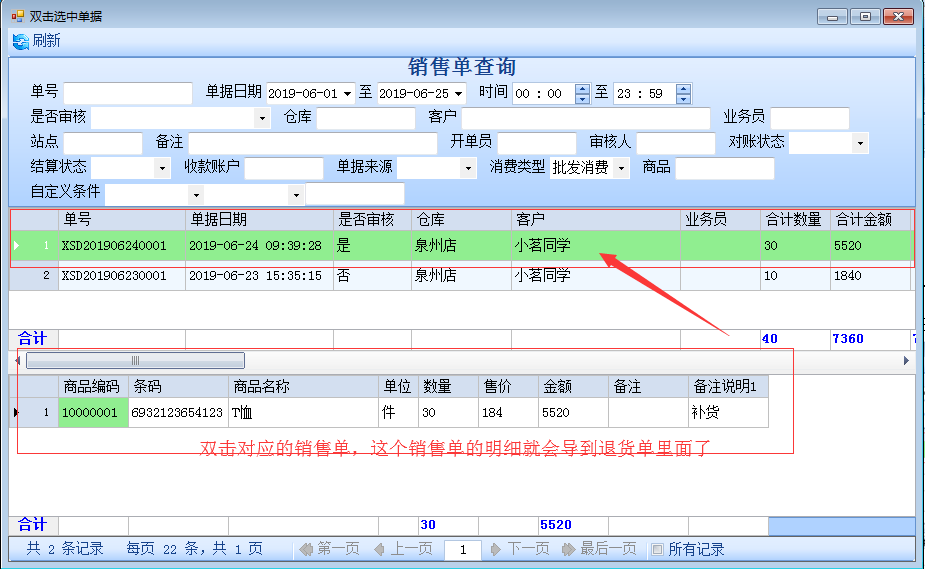Click the 最后一页 last page arrow icon
925x569 pixels.
(568, 550)
